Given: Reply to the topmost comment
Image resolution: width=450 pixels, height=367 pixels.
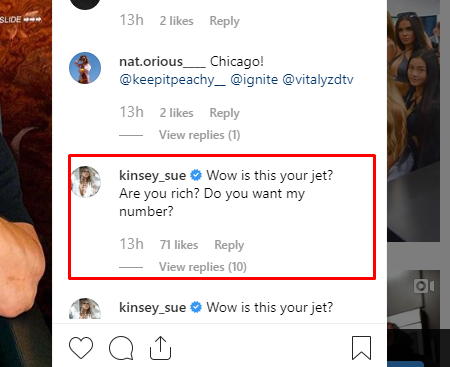Looking at the screenshot, I should tap(224, 21).
